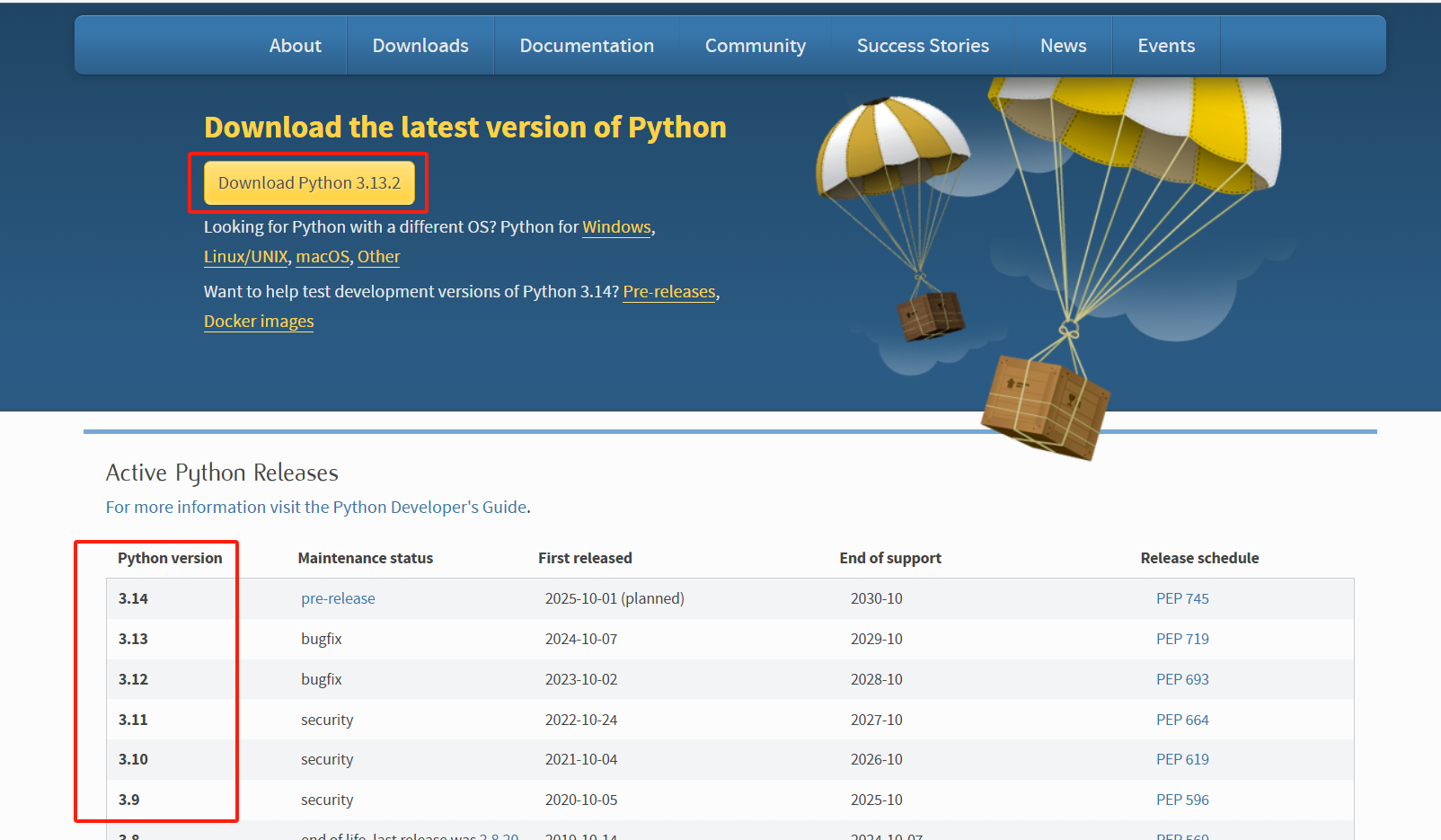Open the Docker images link

click(259, 322)
